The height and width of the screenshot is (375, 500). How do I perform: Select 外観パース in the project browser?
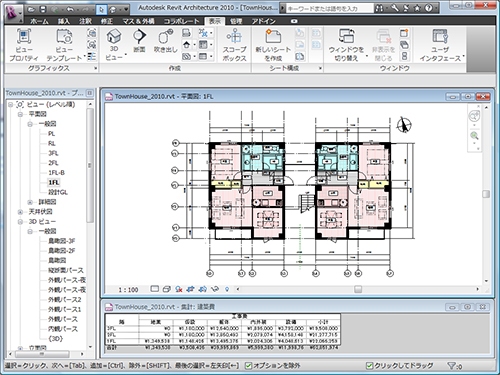tap(63, 319)
